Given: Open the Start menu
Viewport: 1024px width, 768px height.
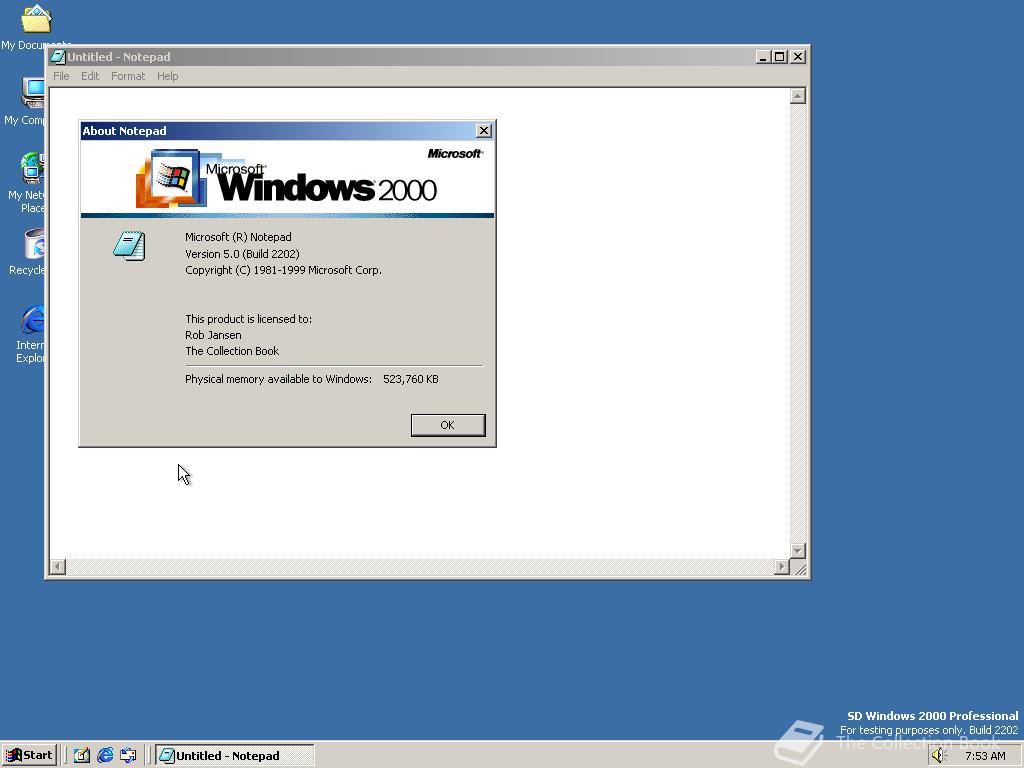Looking at the screenshot, I should click(x=29, y=756).
